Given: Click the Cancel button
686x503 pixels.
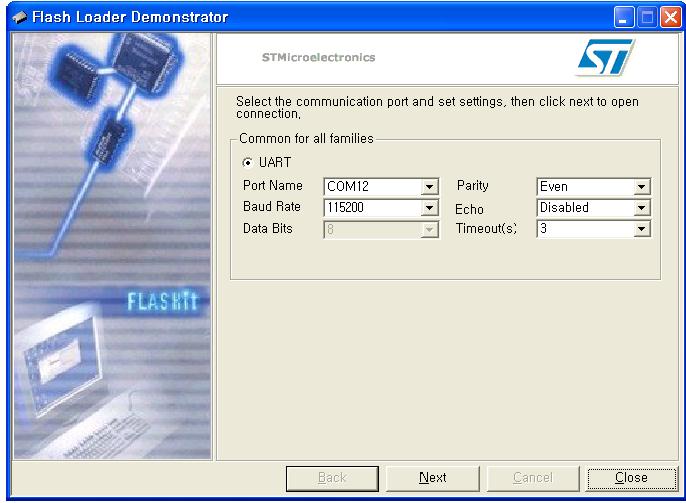Looking at the screenshot, I should coord(533,478).
